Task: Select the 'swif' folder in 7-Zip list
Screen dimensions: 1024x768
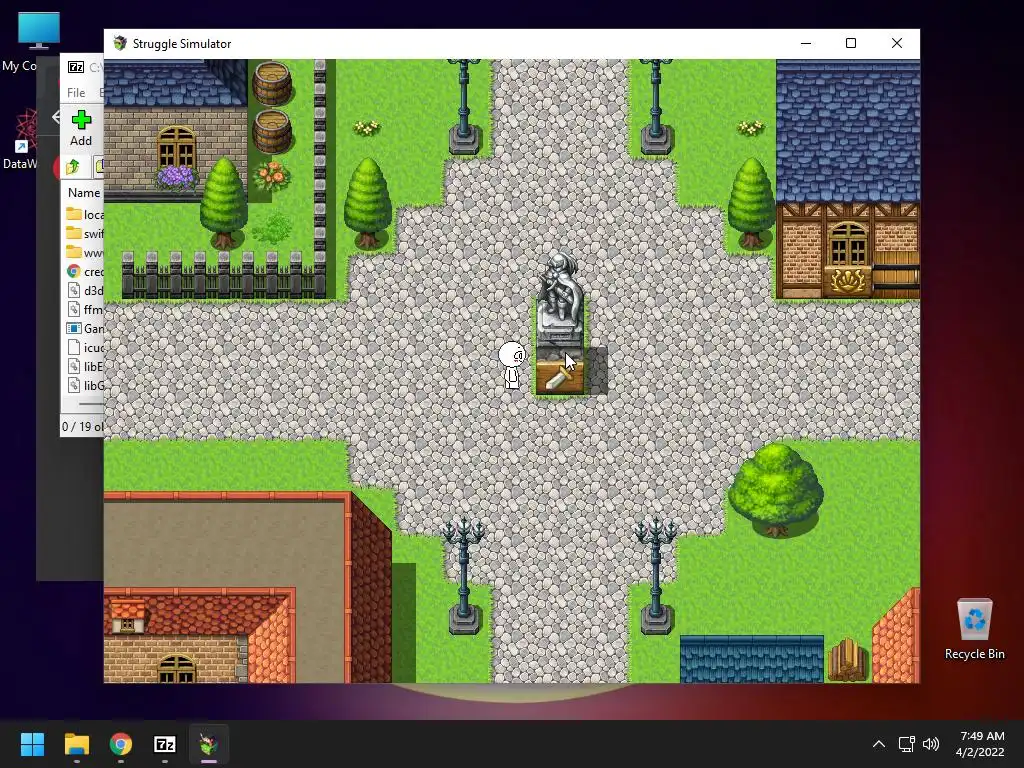Action: click(x=86, y=233)
